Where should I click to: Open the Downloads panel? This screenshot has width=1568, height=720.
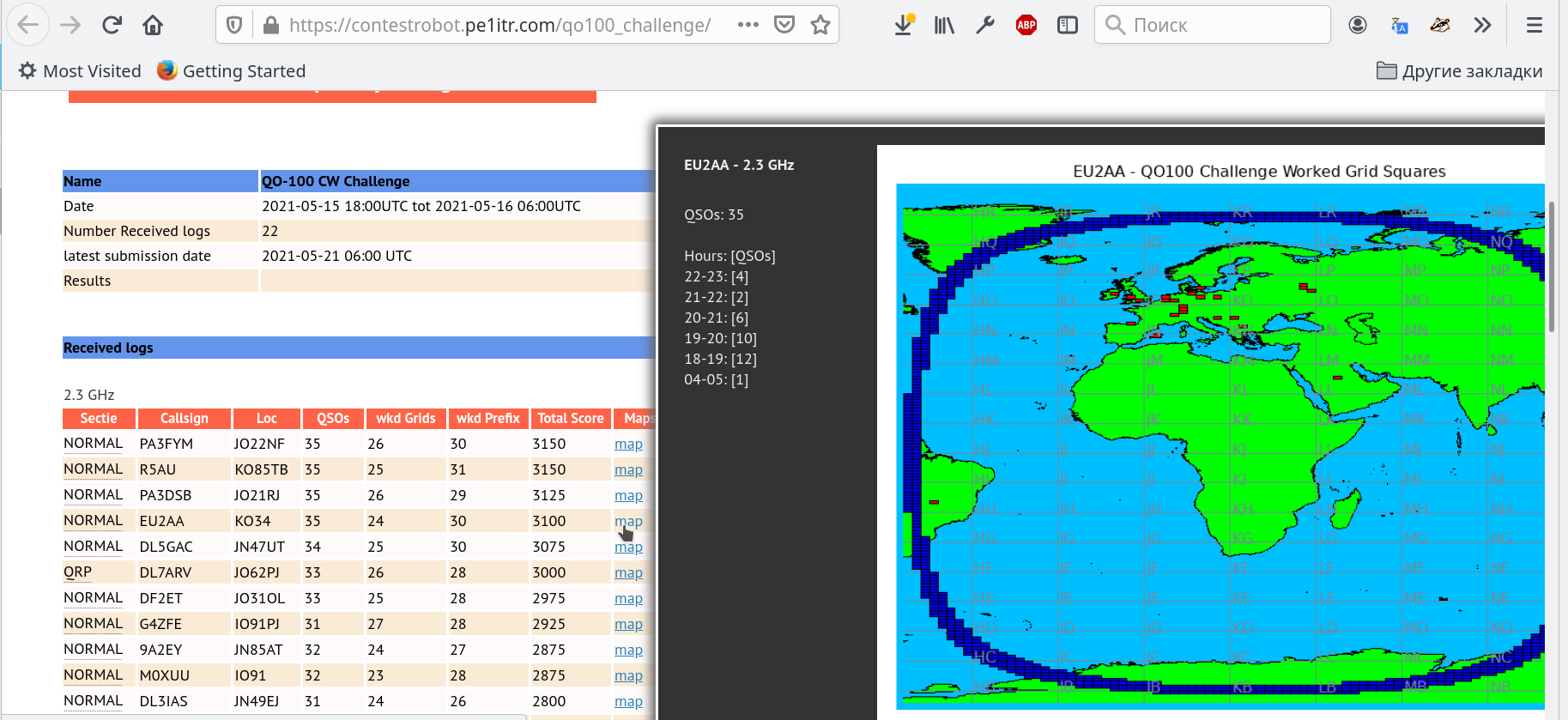pyautogui.click(x=903, y=25)
